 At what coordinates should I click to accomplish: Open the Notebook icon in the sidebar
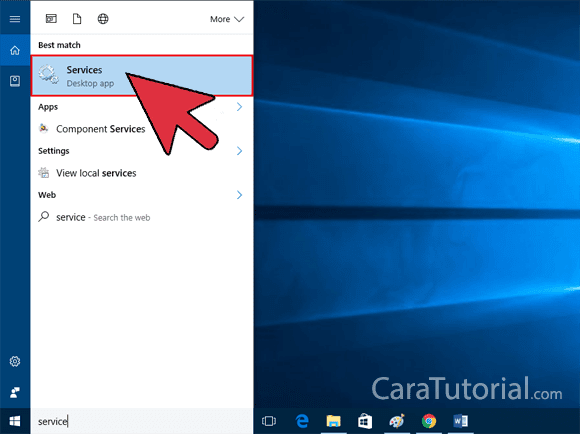(x=15, y=81)
